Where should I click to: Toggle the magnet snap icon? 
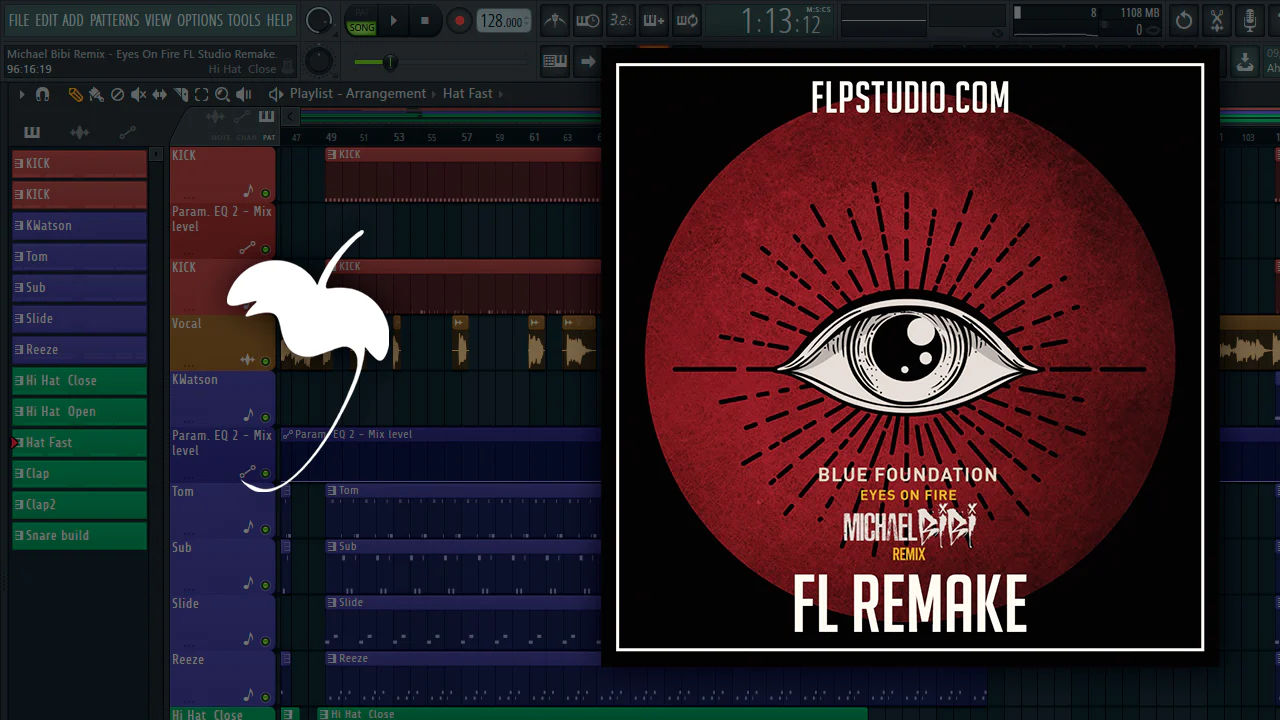42,94
